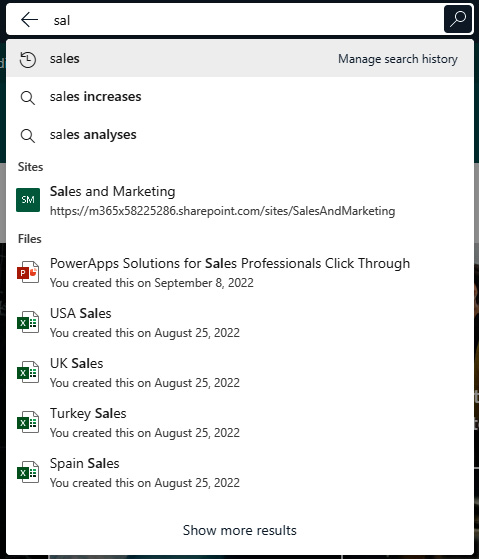Click the PowerPoint icon for PowerApps Solutions file
The width and height of the screenshot is (479, 559).
coord(28,272)
